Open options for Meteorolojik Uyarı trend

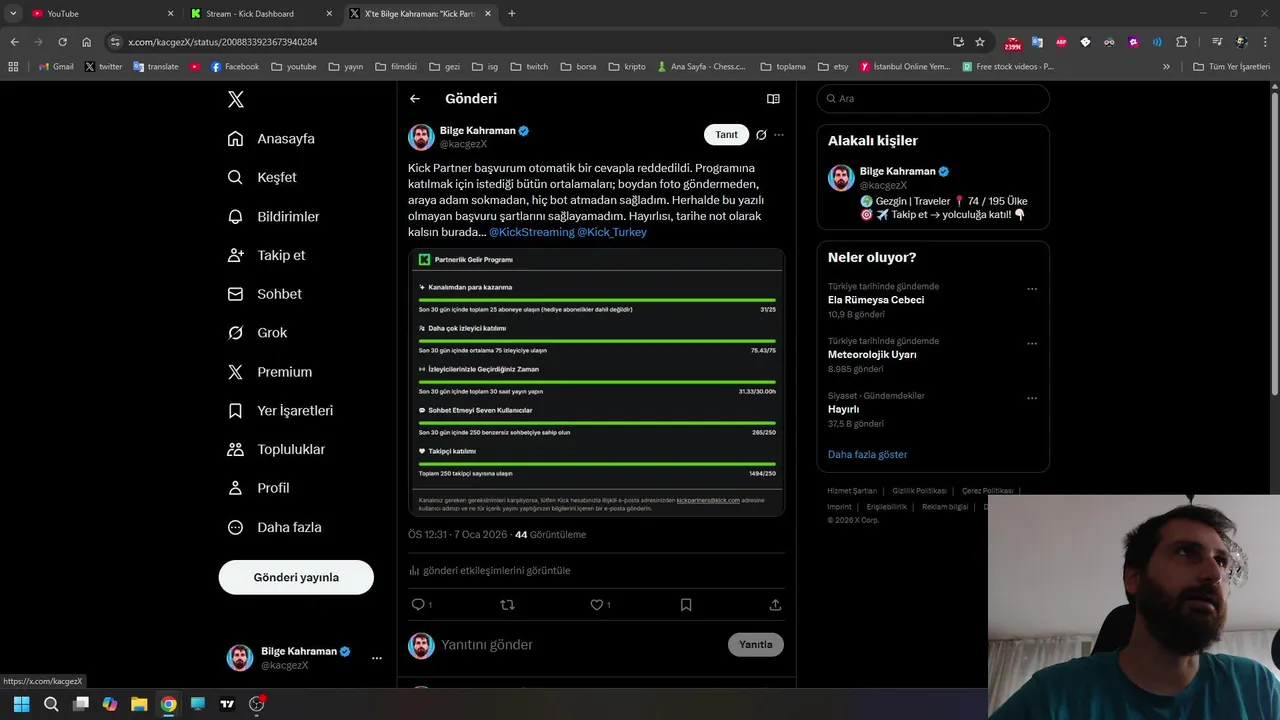[1032, 344]
